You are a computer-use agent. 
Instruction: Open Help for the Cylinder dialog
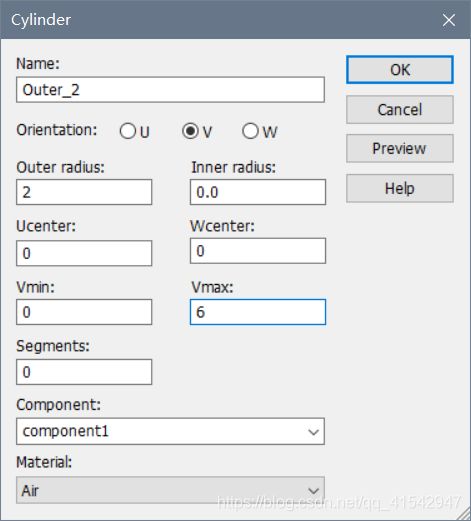[400, 188]
